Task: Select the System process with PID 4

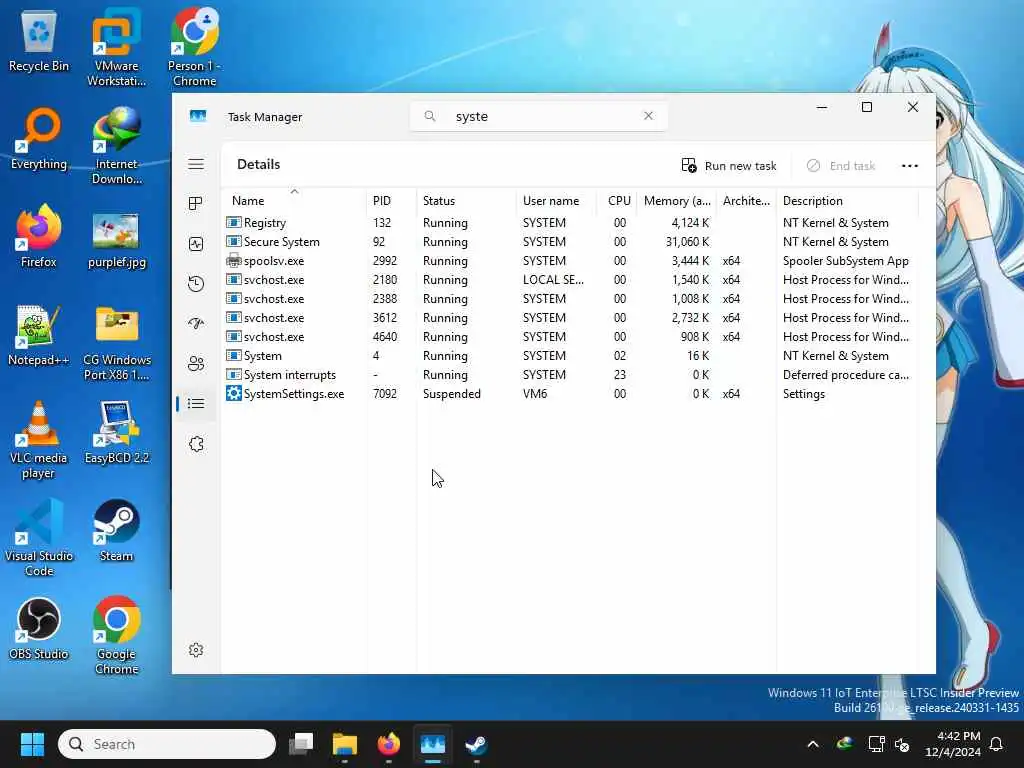Action: point(571,356)
